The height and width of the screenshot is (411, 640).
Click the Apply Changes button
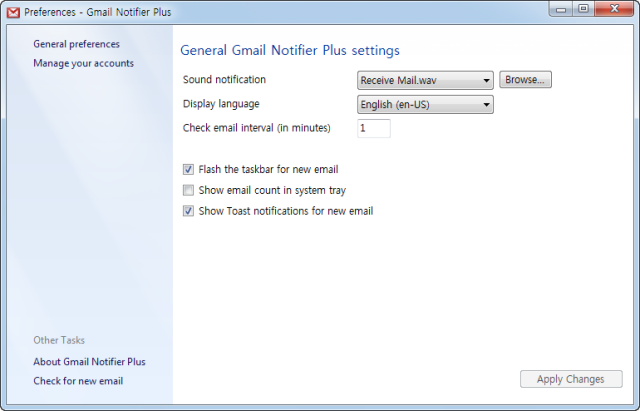[x=571, y=379]
